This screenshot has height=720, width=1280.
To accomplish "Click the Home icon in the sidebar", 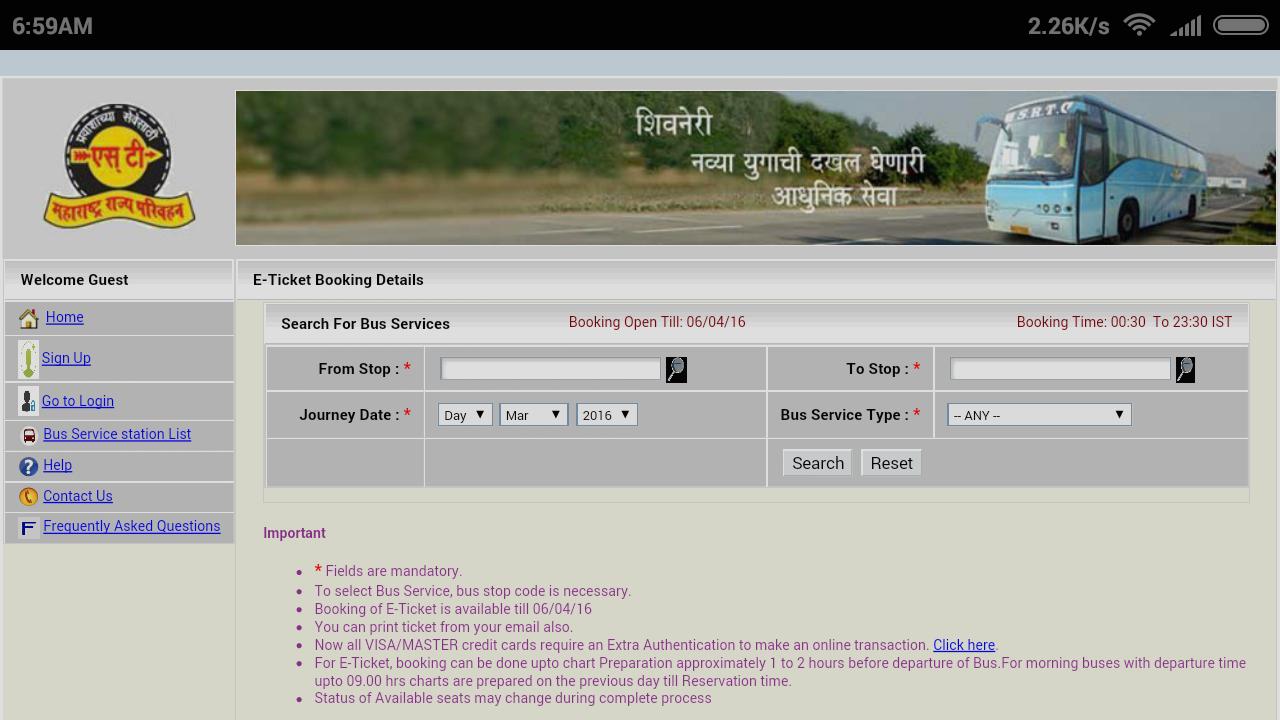I will click(27, 317).
